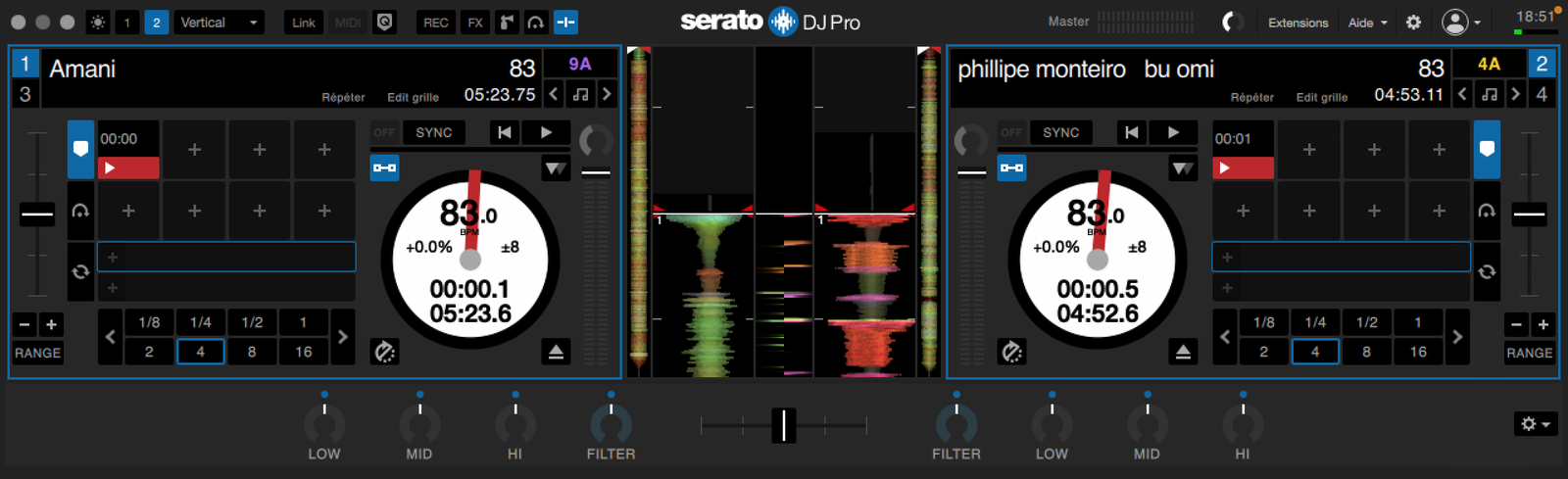Toggle key lock note icon on deck 1
The height and width of the screenshot is (479, 1568).
pyautogui.click(x=581, y=94)
